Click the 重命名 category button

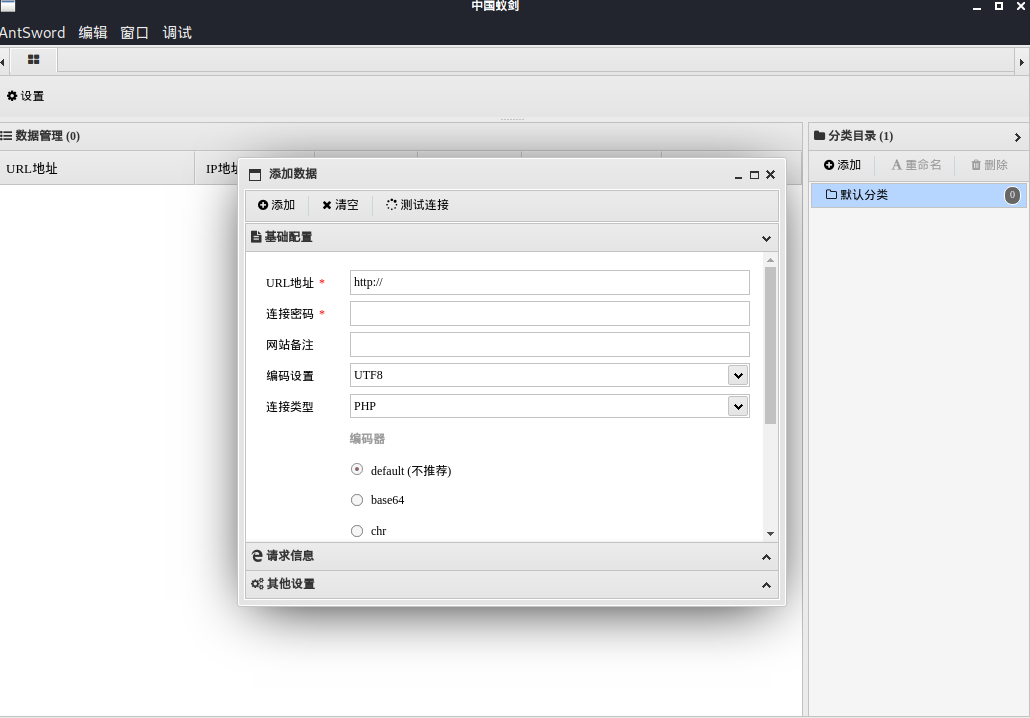pyautogui.click(x=916, y=165)
